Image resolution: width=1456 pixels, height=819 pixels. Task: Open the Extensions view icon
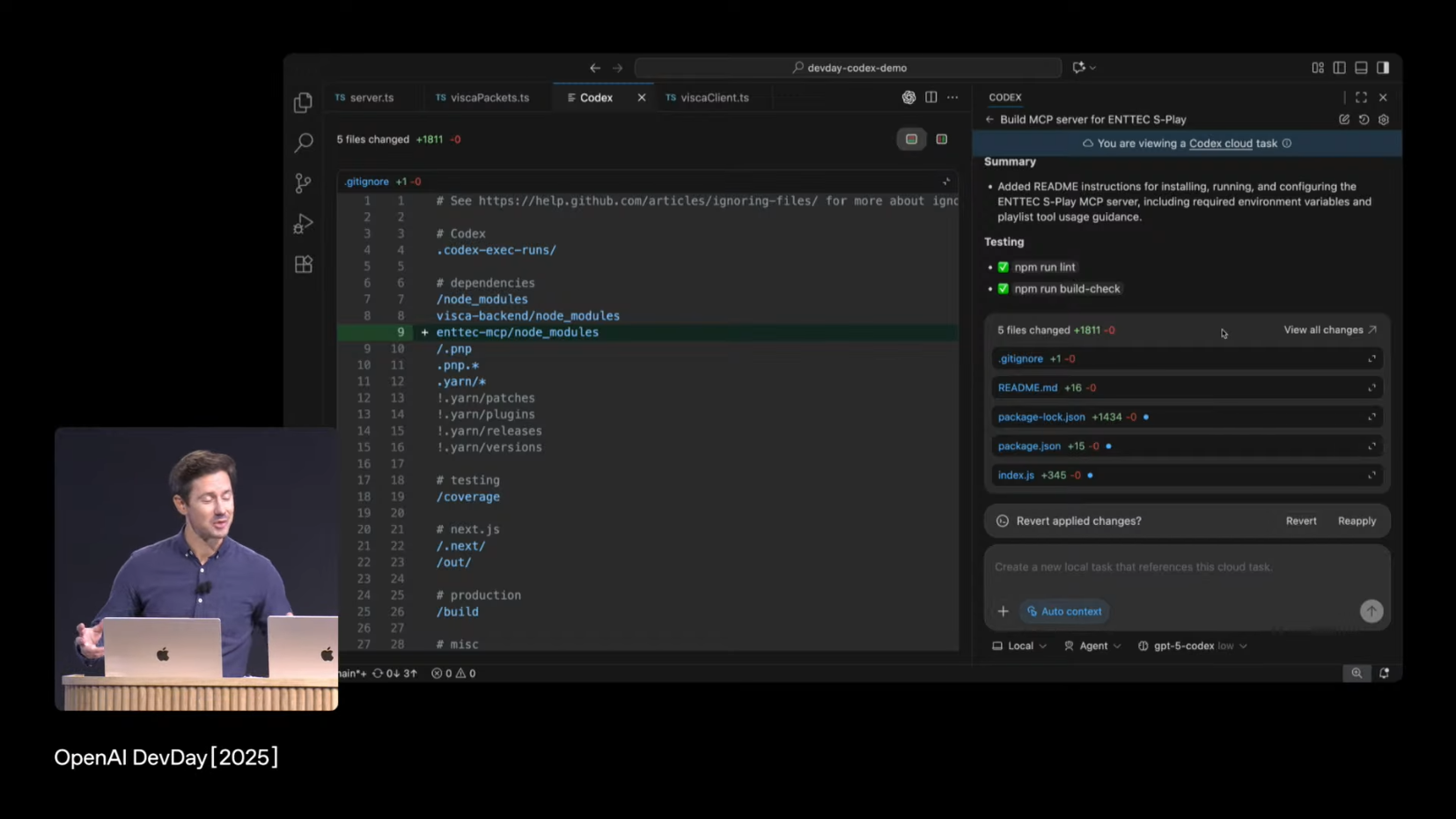303,264
